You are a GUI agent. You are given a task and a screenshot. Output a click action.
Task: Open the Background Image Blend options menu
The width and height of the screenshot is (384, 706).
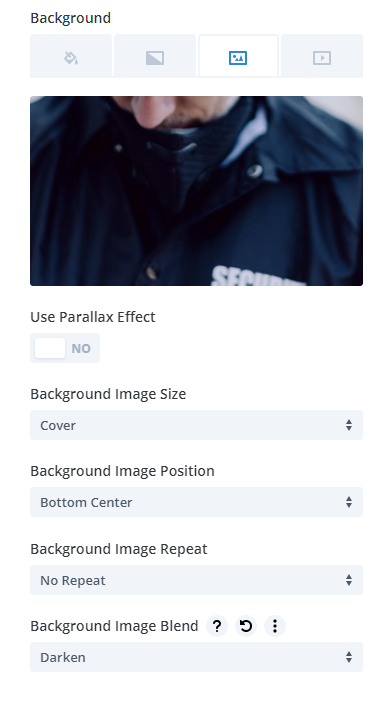275,626
